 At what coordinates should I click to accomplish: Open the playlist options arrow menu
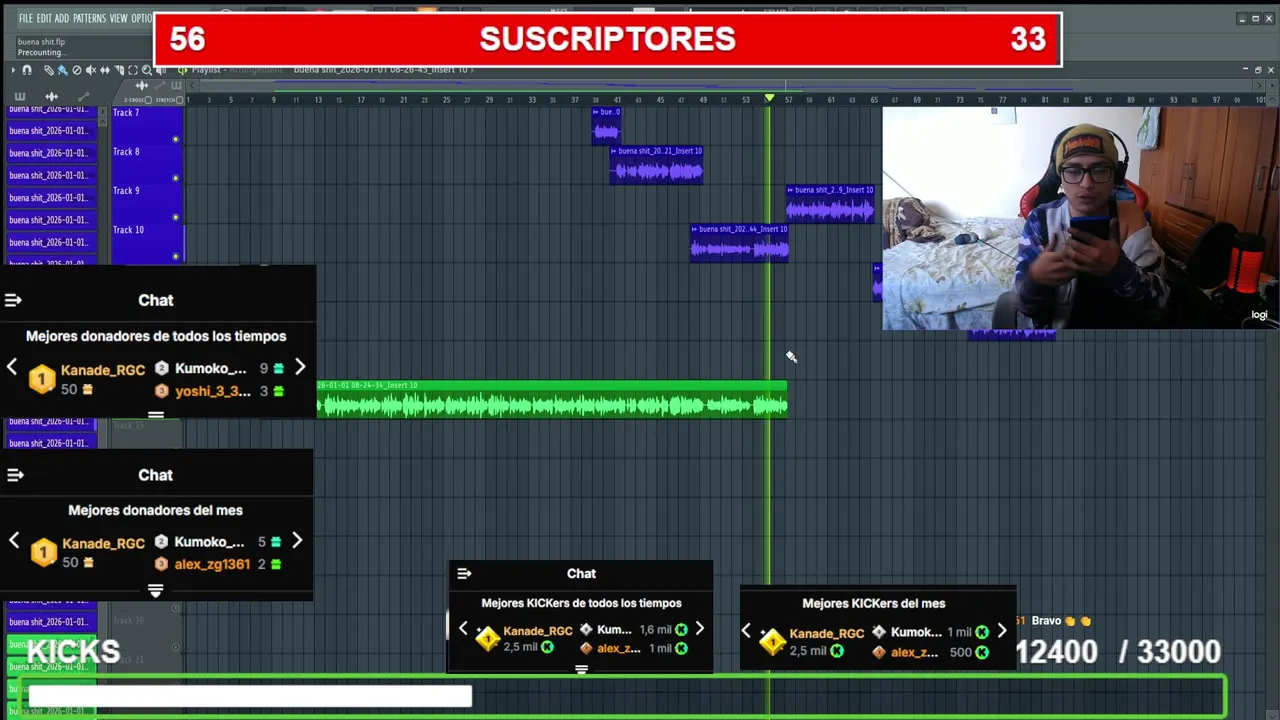coord(13,70)
